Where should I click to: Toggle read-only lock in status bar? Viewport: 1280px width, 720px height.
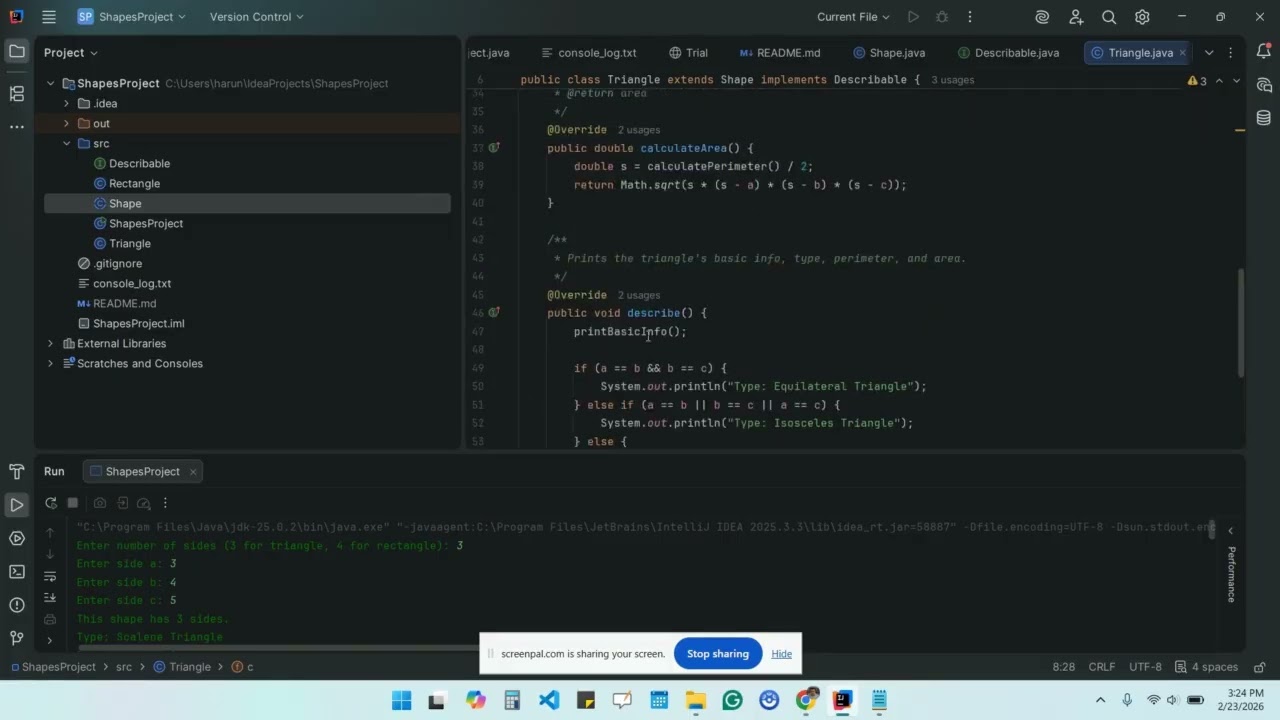pyautogui.click(x=1260, y=667)
